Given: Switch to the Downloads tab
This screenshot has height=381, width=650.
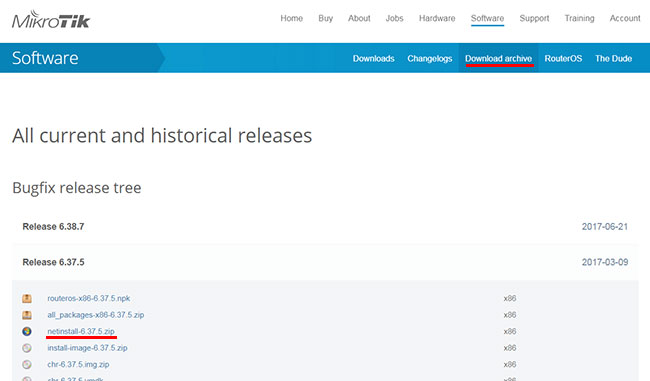Looking at the screenshot, I should coord(374,58).
